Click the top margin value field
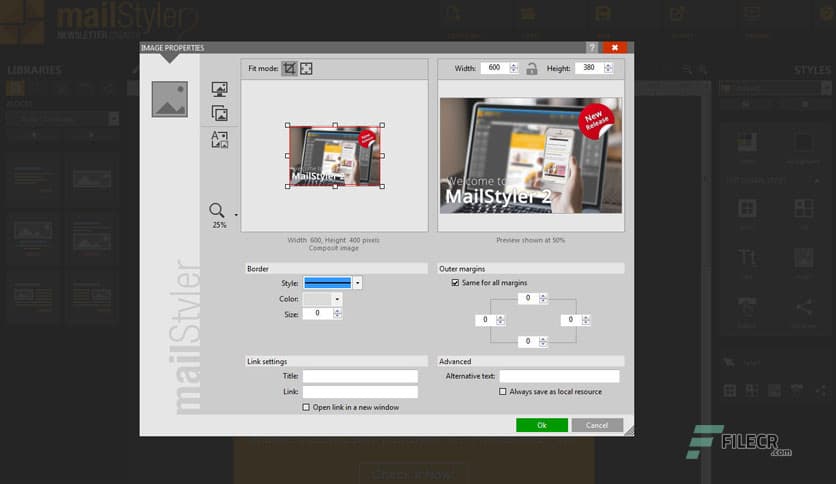Viewport: 836px width, 484px height. click(528, 298)
